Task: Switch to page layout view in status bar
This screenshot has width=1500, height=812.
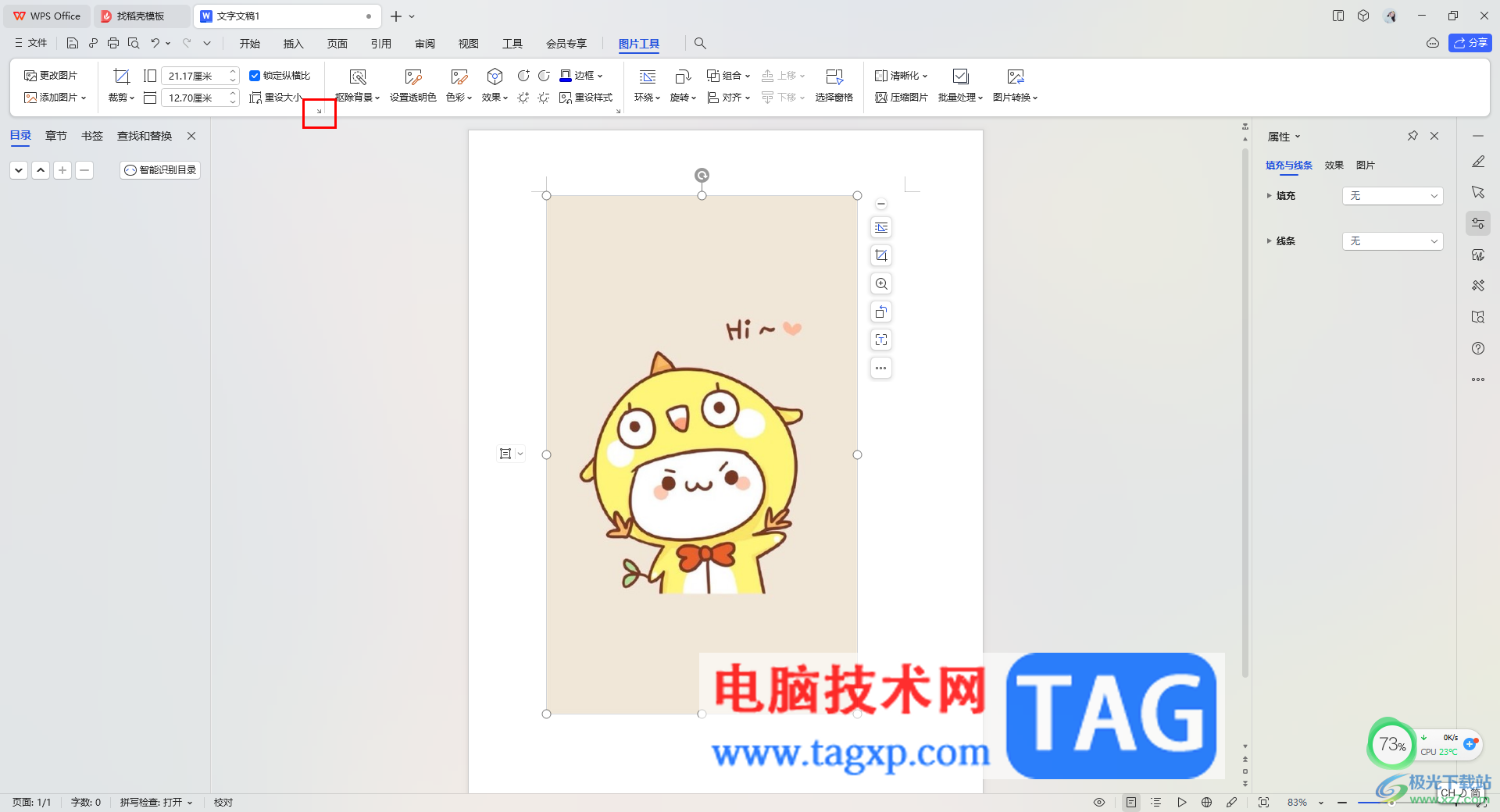Action: [x=1131, y=802]
